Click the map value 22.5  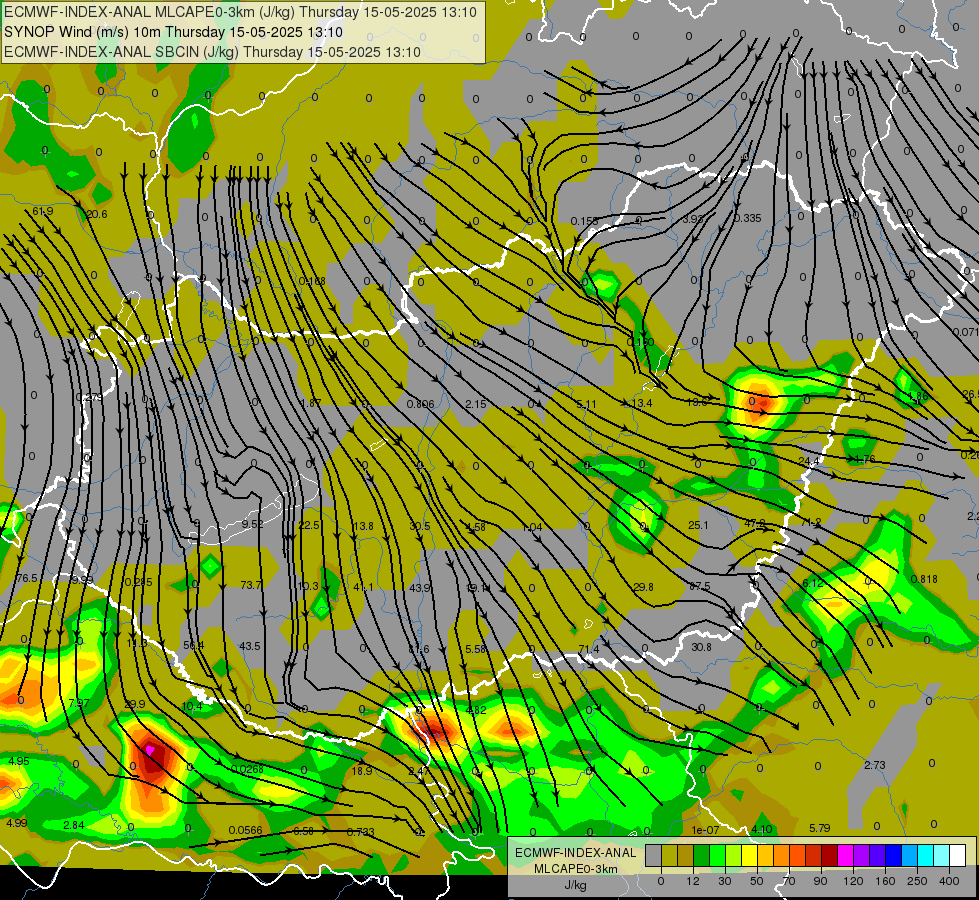pos(309,525)
